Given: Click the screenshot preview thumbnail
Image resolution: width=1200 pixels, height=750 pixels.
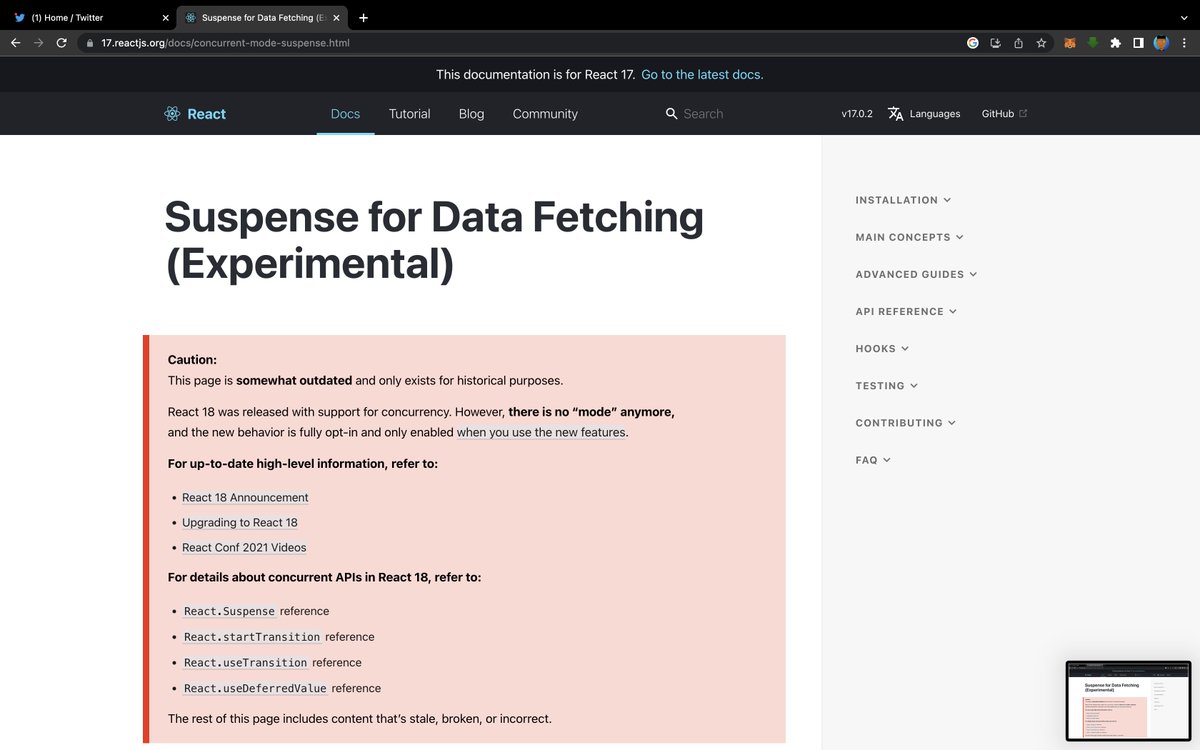Looking at the screenshot, I should (1128, 700).
